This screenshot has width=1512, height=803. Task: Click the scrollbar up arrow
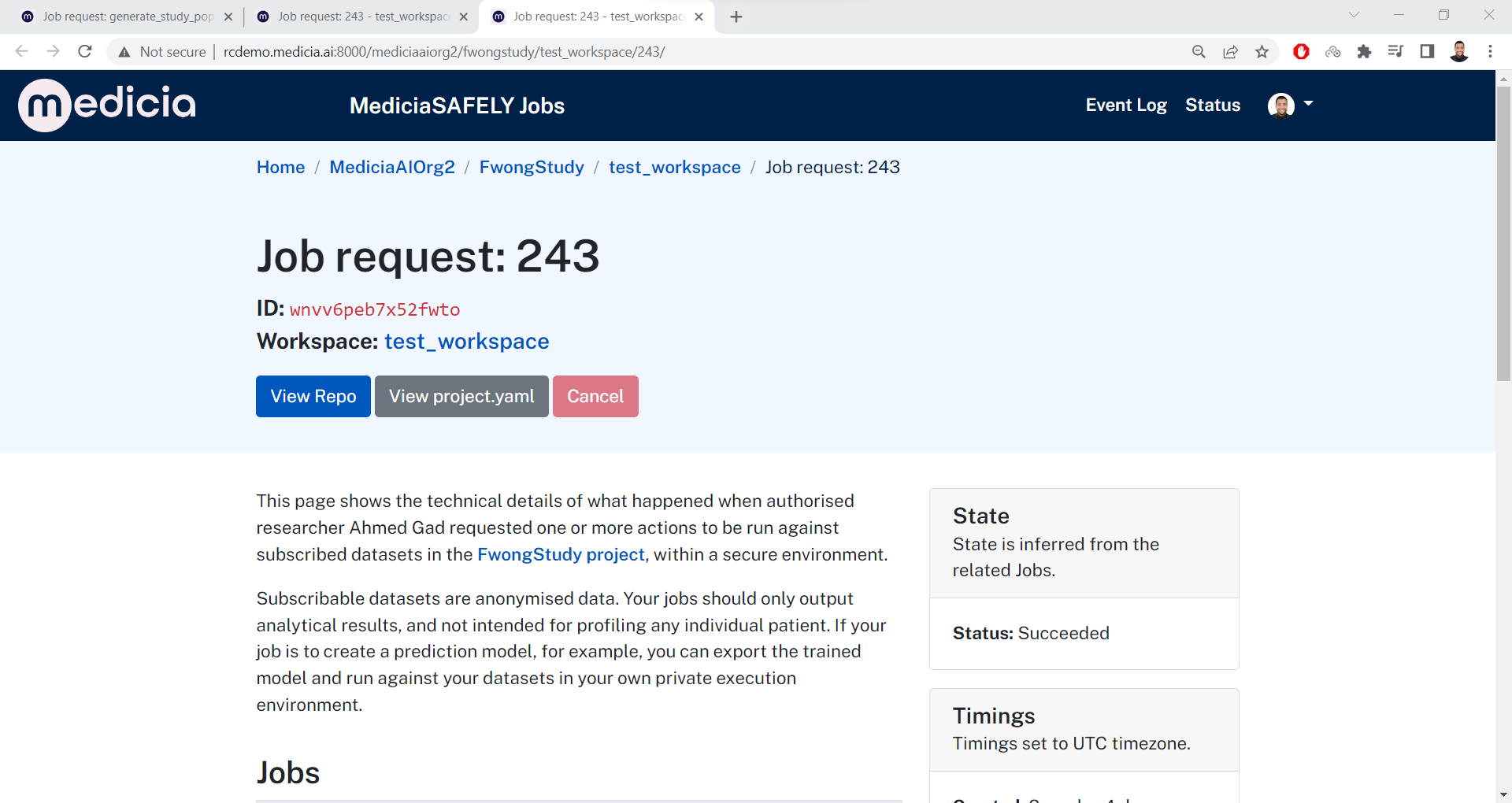(1503, 79)
